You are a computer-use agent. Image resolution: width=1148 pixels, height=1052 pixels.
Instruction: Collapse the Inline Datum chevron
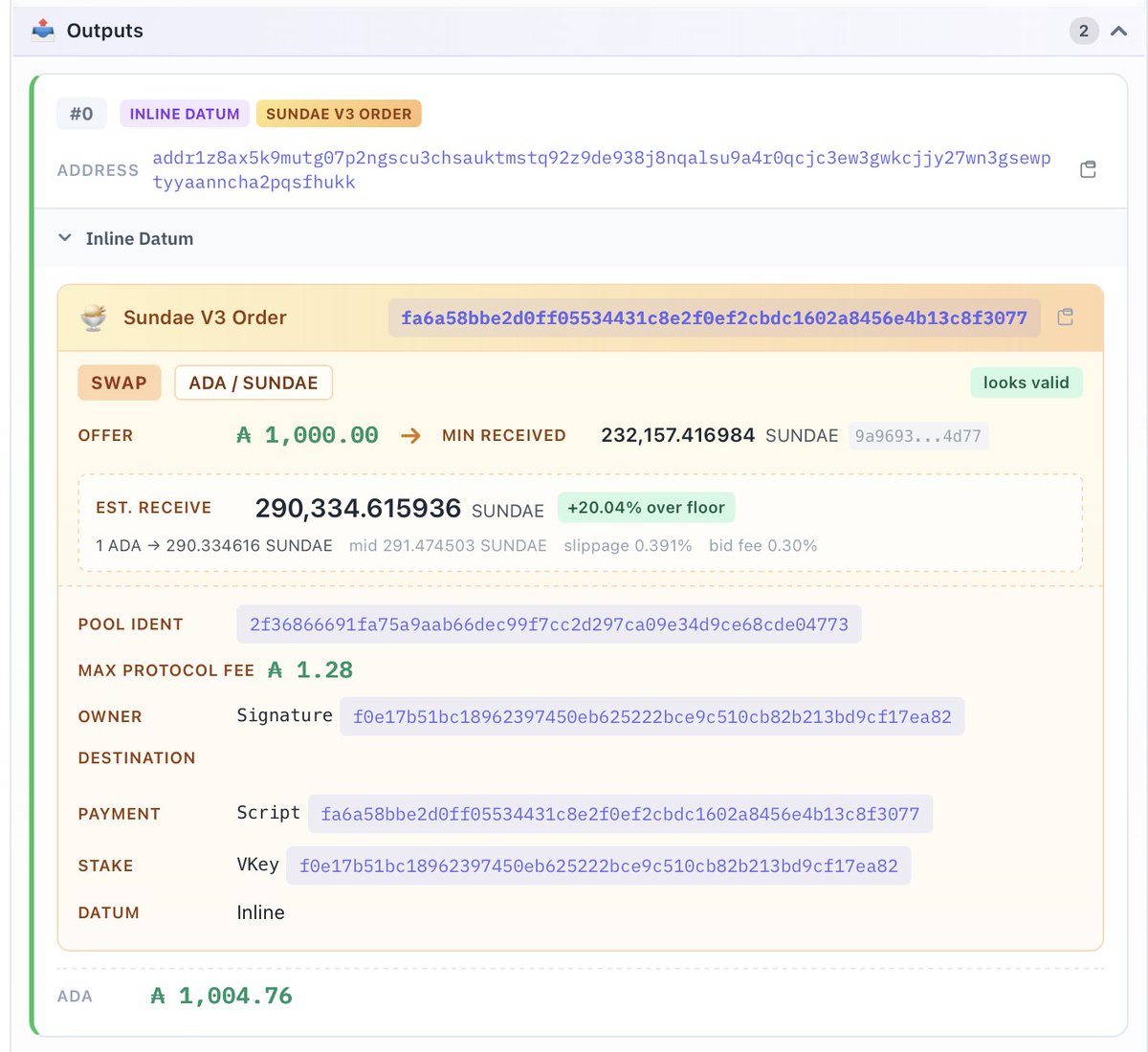pyautogui.click(x=65, y=238)
